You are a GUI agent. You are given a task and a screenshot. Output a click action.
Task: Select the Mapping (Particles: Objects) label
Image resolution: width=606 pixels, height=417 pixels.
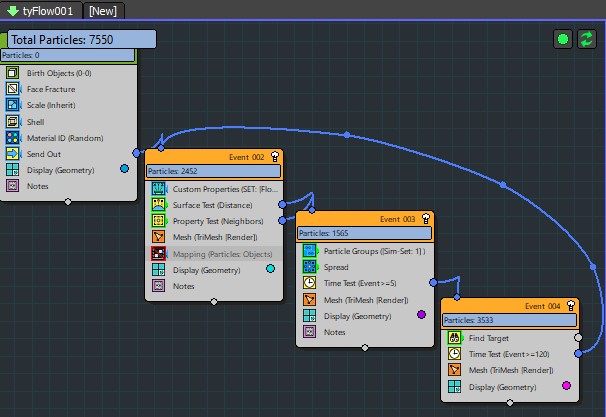[x=222, y=254]
